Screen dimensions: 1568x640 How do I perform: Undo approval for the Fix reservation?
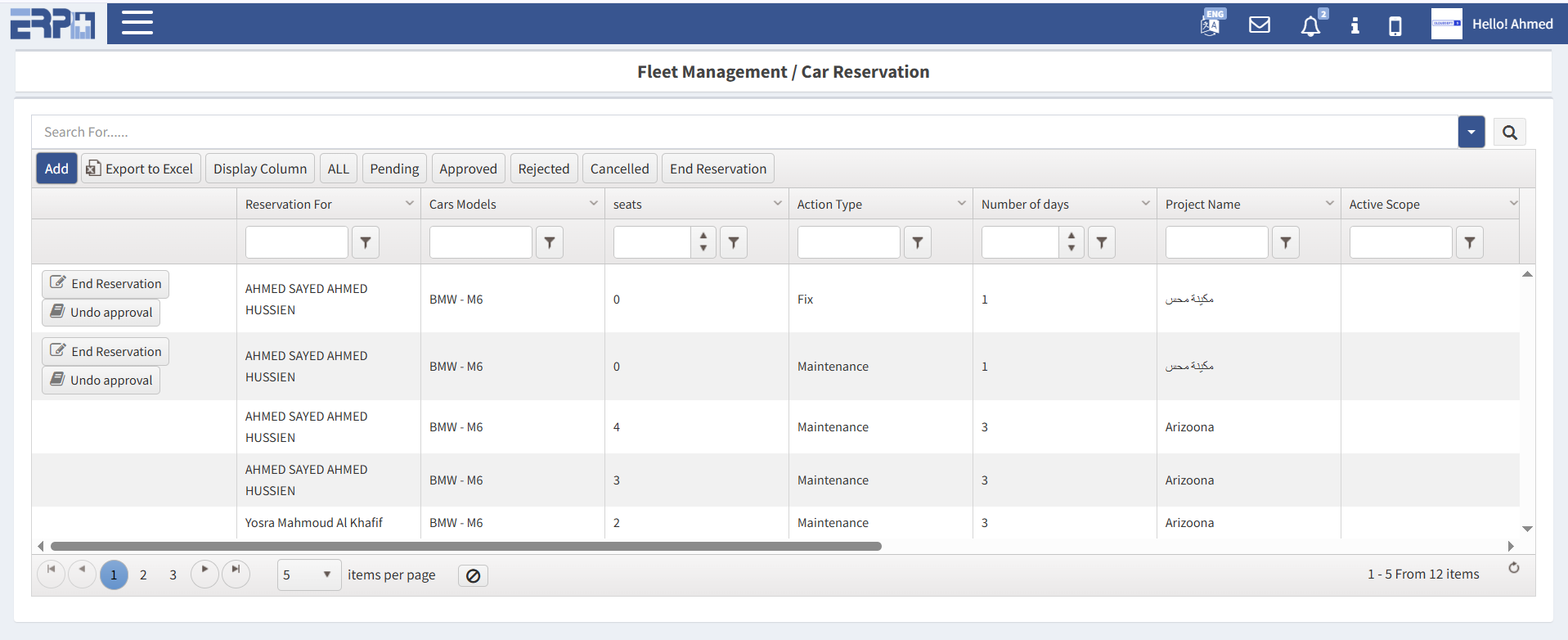(101, 313)
